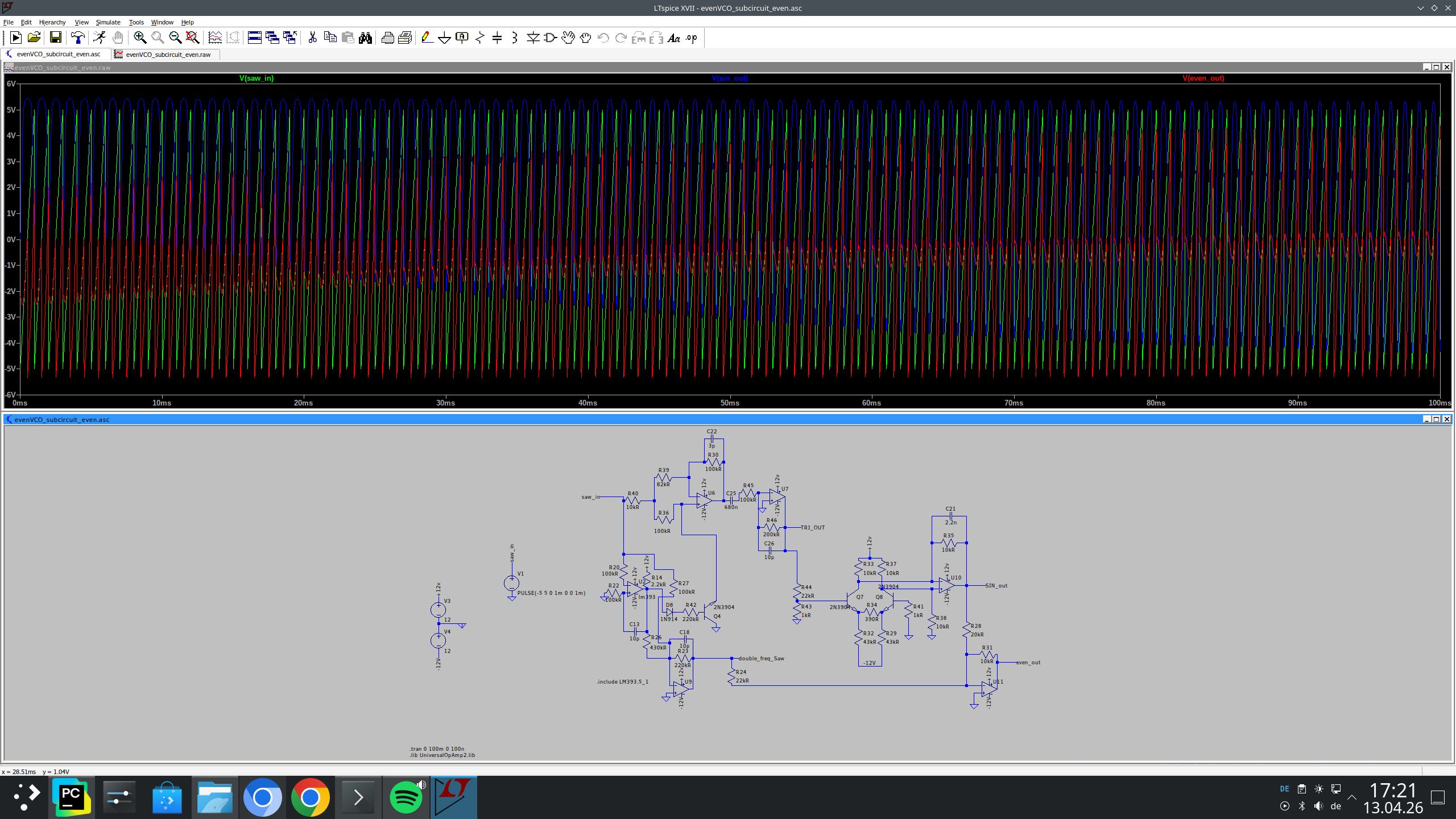This screenshot has height=819, width=1456.
Task: Click the Tile Windows toolbar icon
Action: [x=254, y=38]
